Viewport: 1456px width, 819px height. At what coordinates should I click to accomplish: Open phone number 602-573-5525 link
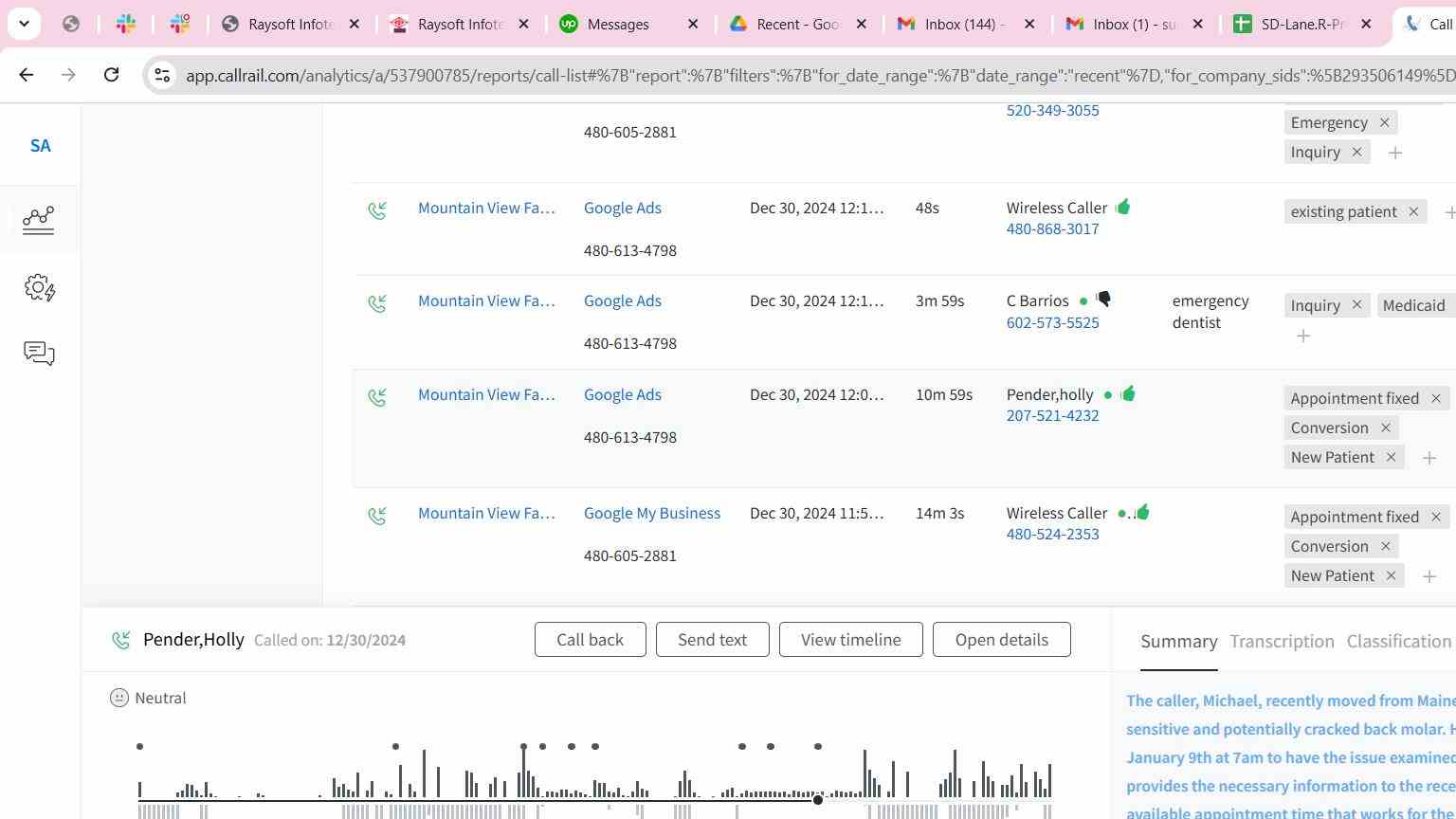(1052, 323)
